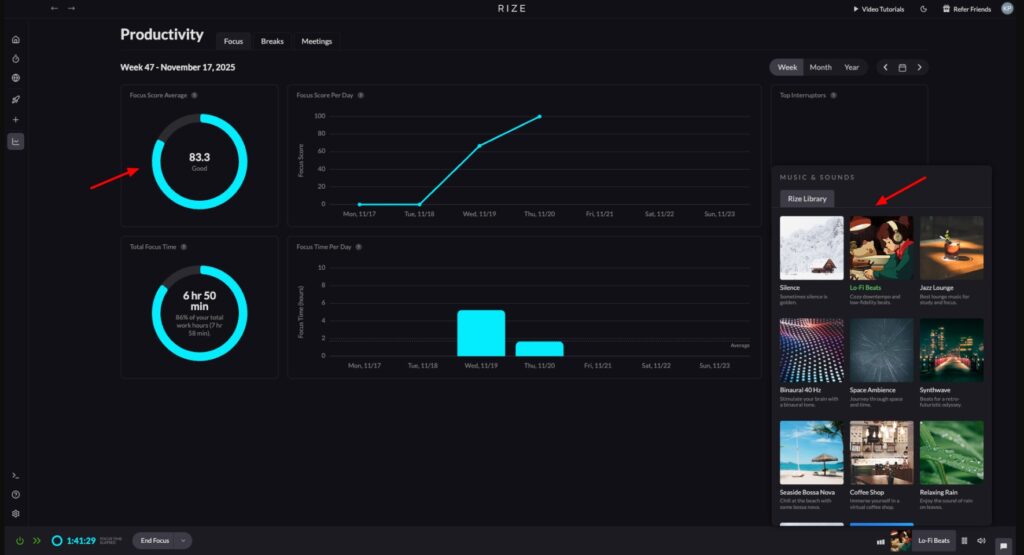Toggle the green power icon in bottom bar
The height and width of the screenshot is (555, 1024).
(20, 541)
